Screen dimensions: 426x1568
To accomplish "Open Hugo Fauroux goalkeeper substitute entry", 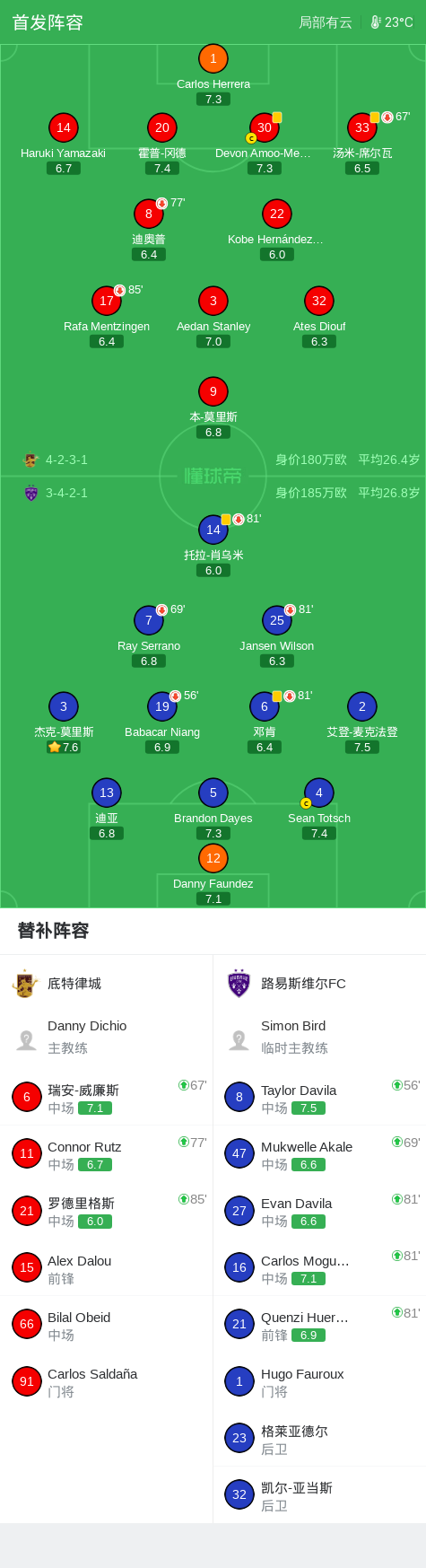I will 319,1381.
